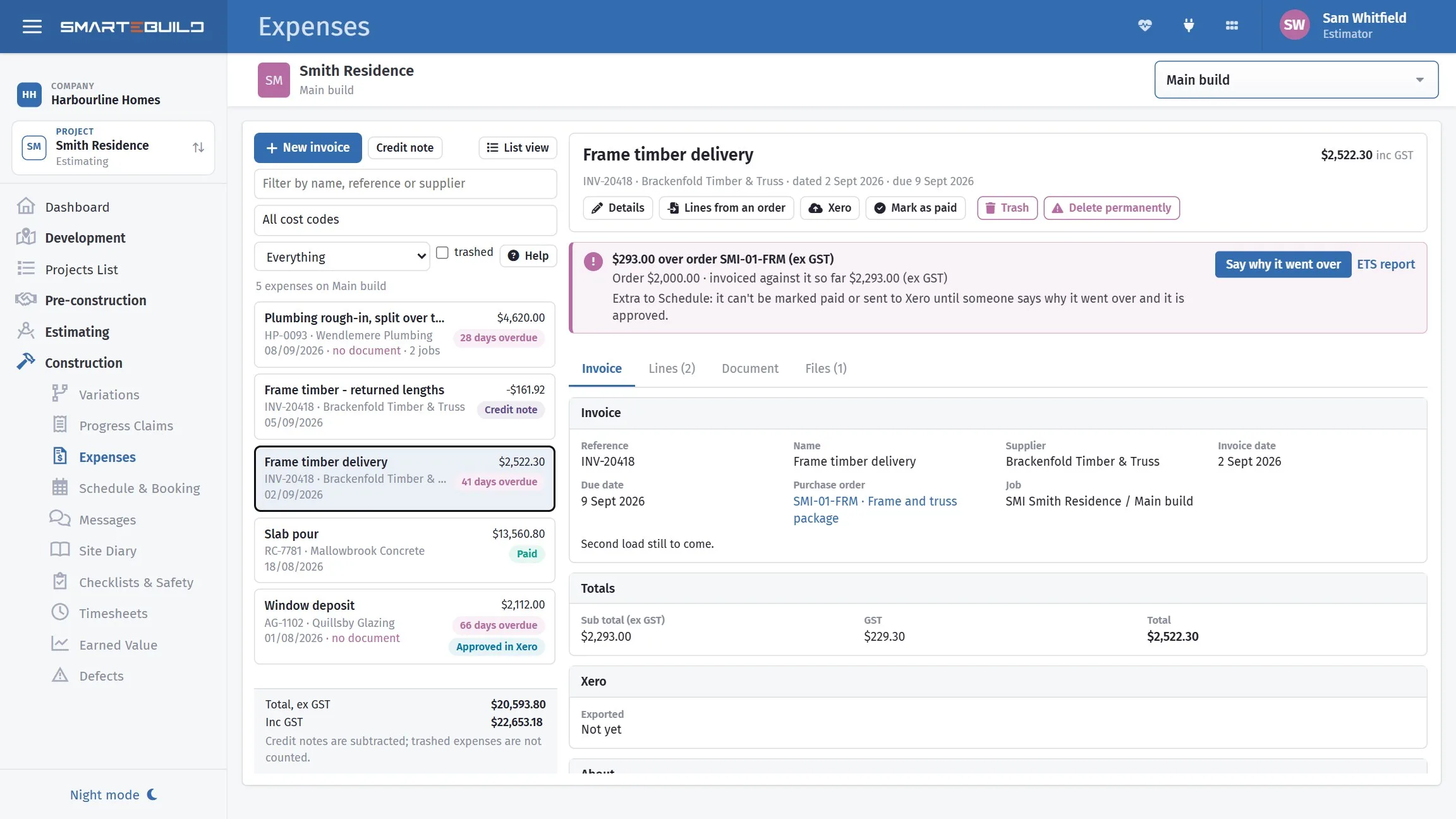Go to Progress Claims
Viewport: 1456px width, 819px height.
tap(126, 425)
